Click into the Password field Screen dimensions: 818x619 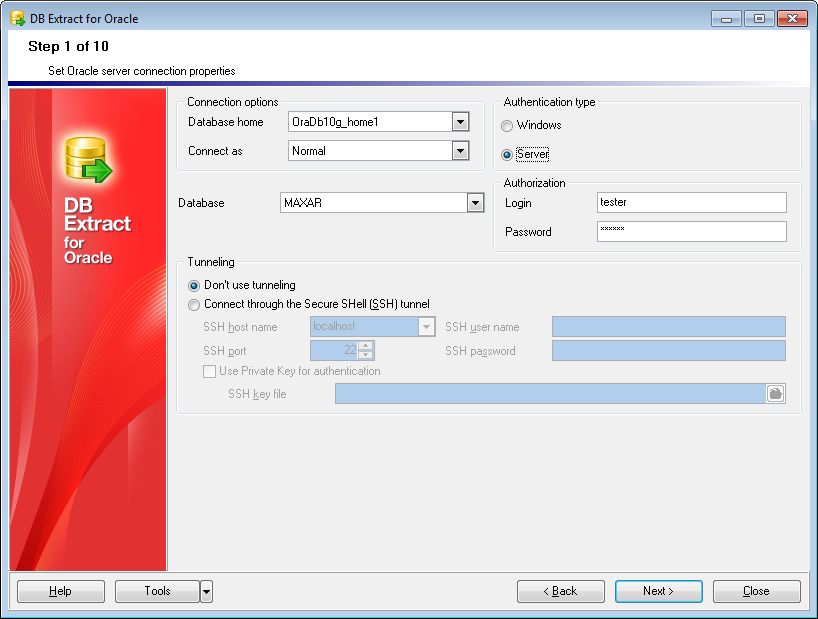[x=692, y=232]
